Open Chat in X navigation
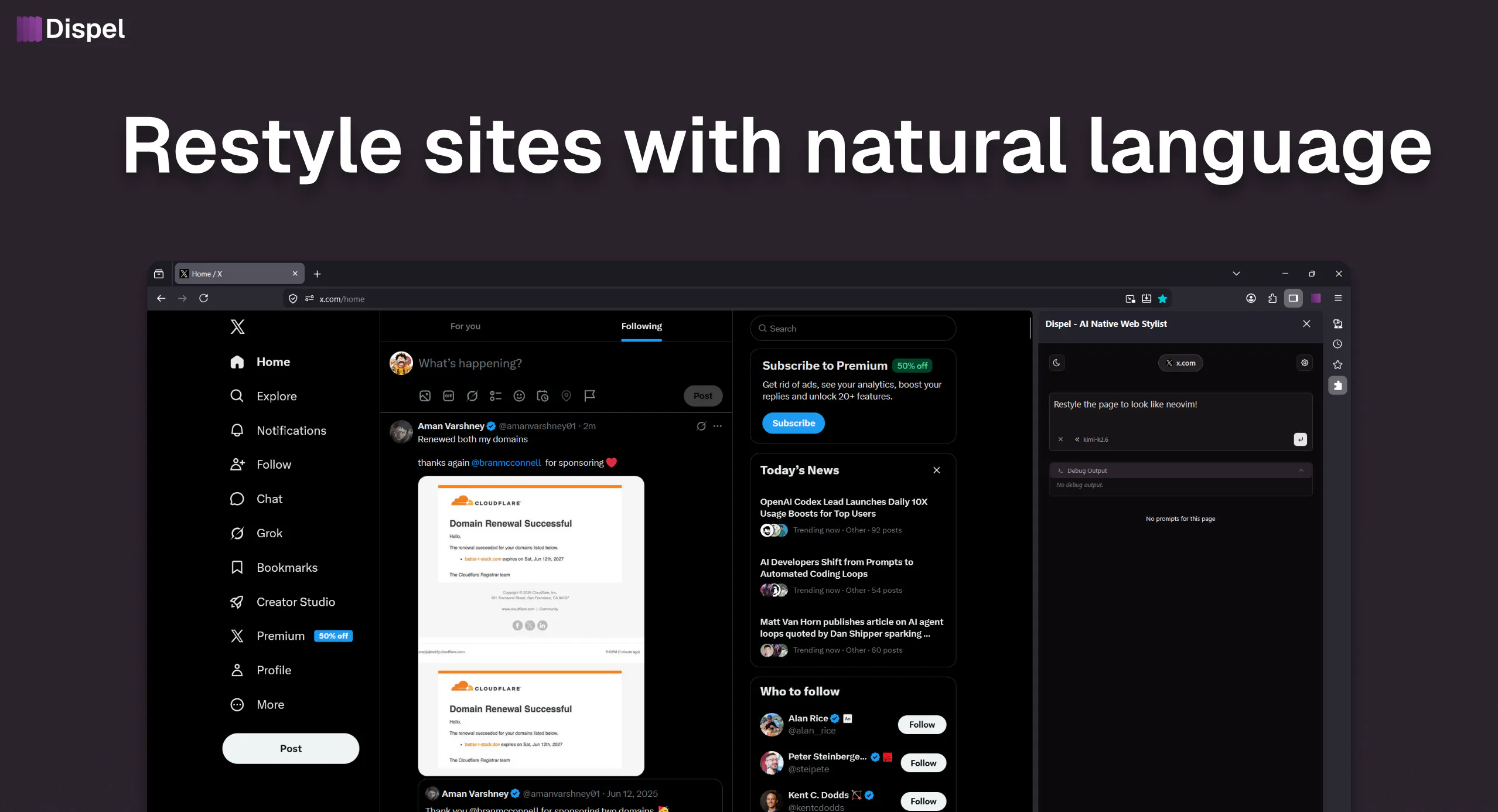 [x=257, y=499]
